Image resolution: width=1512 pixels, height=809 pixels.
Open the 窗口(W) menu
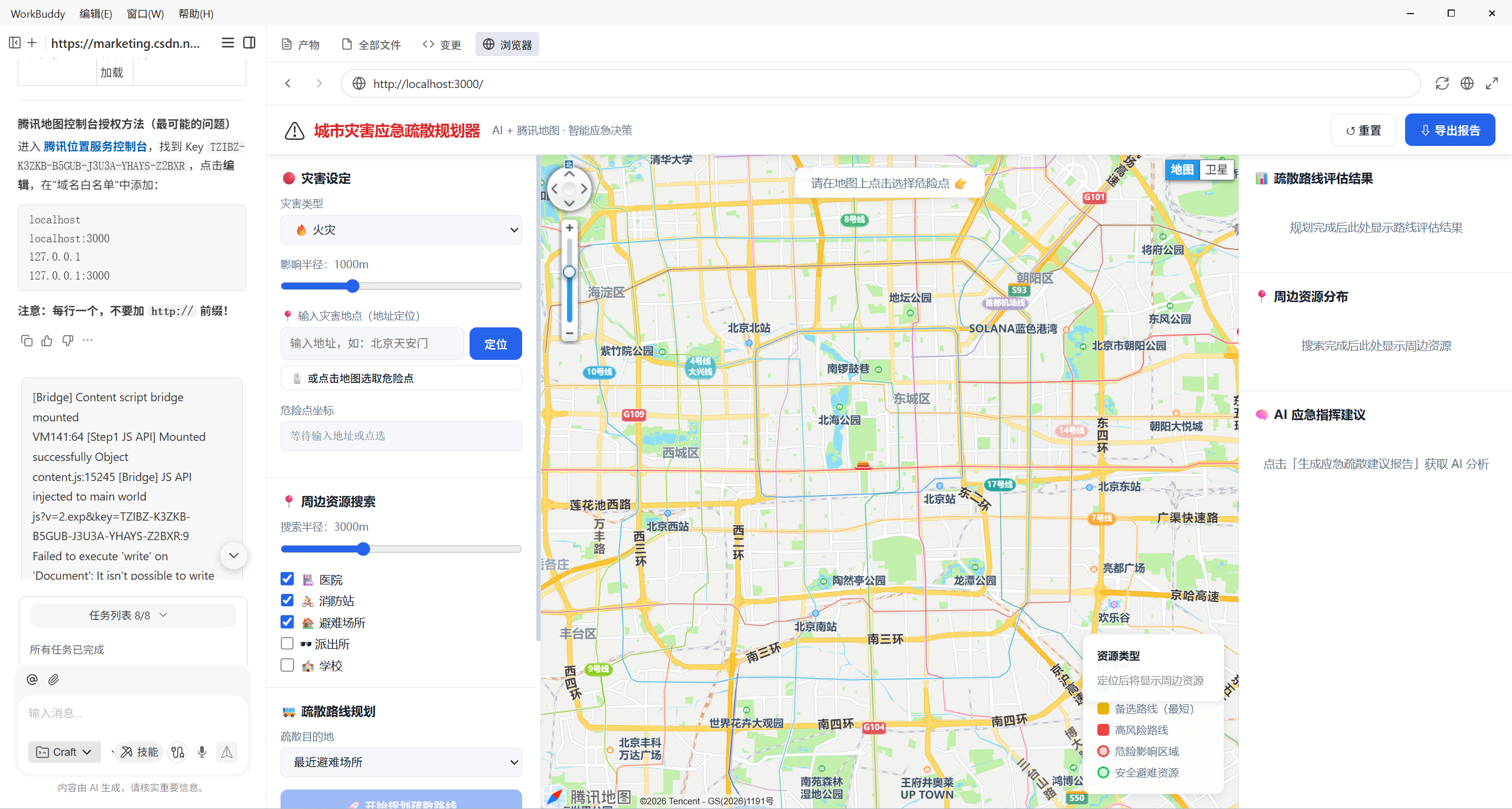(145, 14)
